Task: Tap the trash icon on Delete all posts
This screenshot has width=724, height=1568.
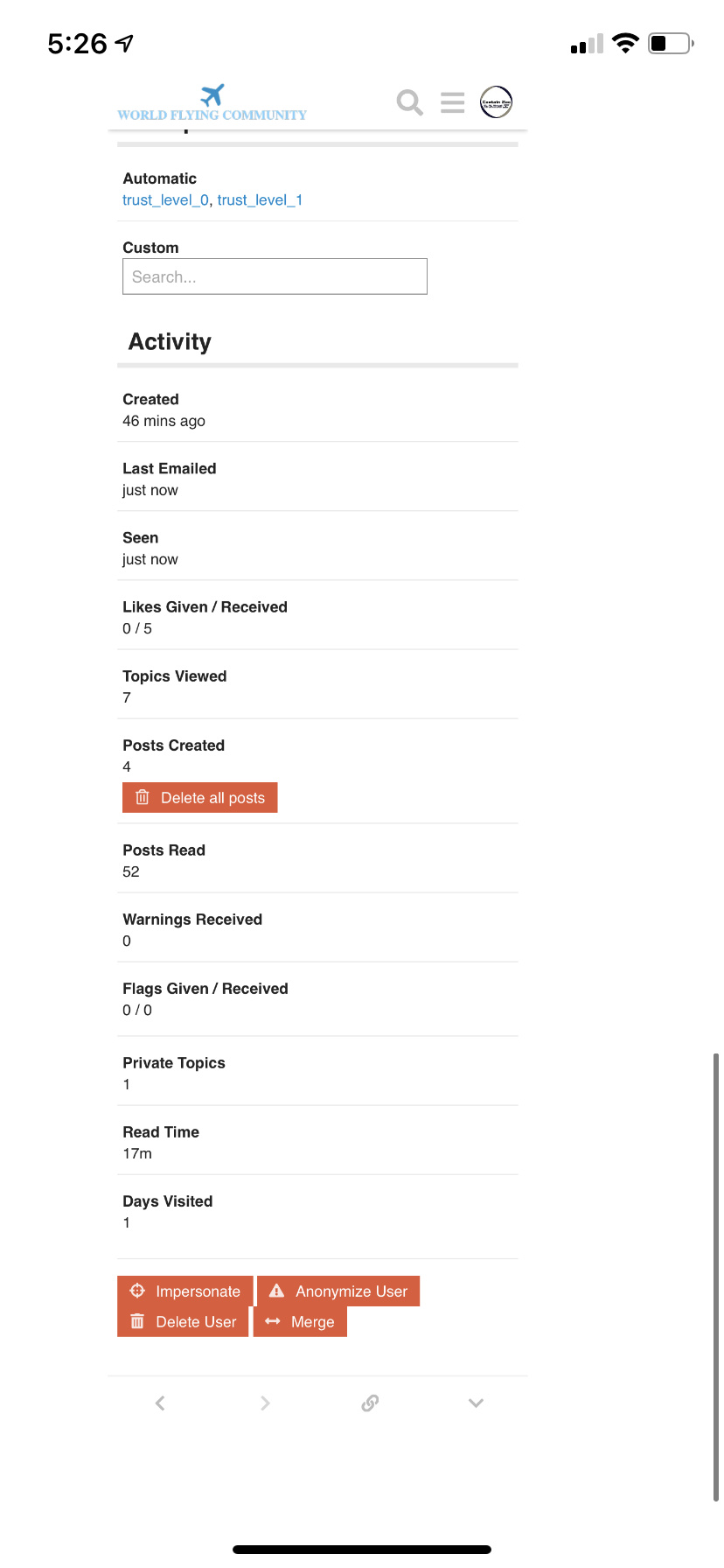Action: 143,798
